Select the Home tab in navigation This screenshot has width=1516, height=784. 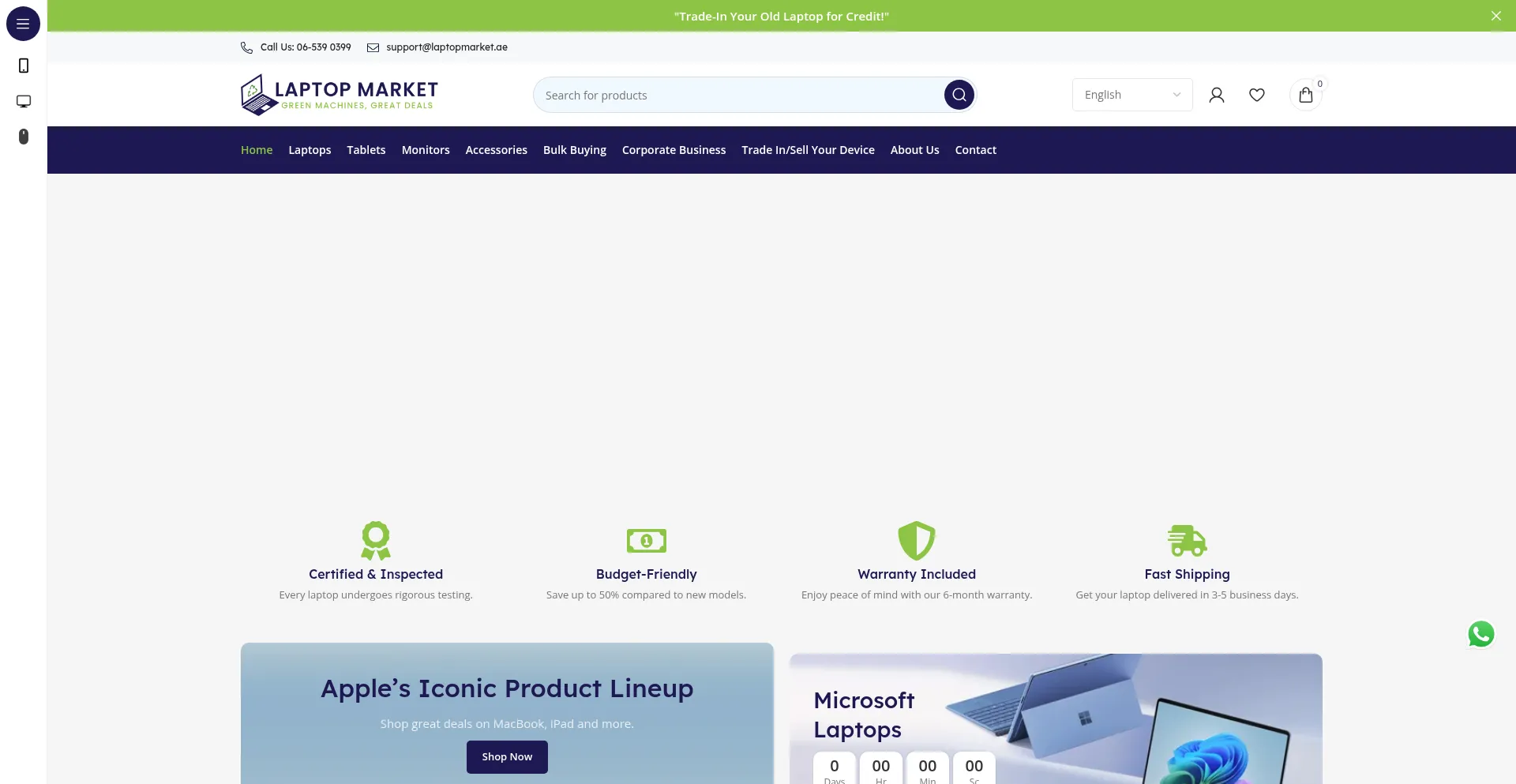coord(257,150)
